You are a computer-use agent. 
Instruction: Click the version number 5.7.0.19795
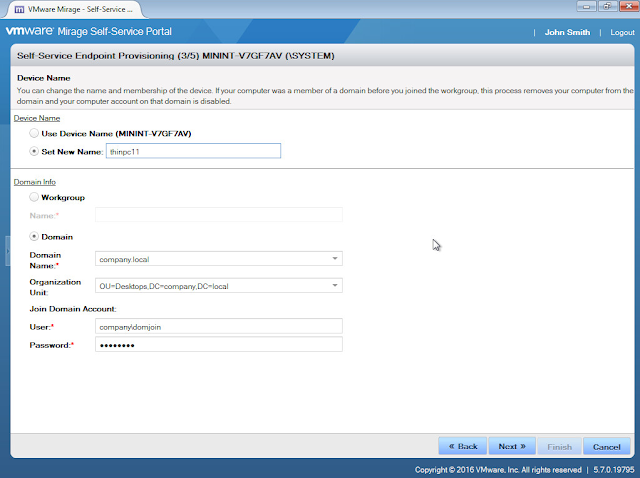click(x=613, y=470)
